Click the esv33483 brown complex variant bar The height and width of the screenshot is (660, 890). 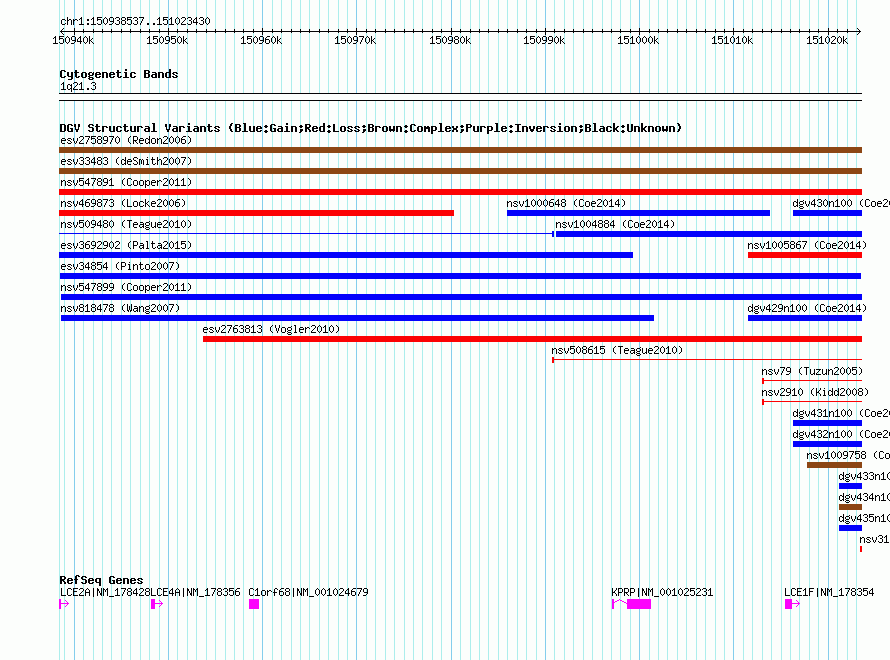point(460,171)
